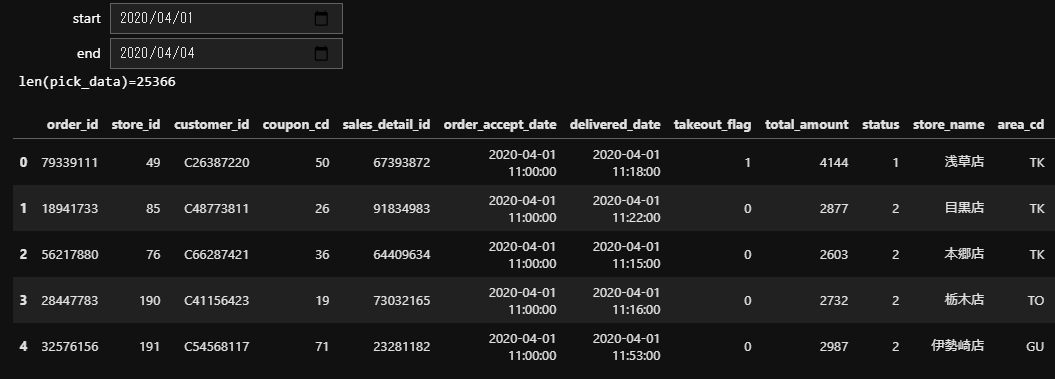Viewport: 1055px width, 379px height.
Task: Select the sales_detail_id column header
Action: [x=386, y=125]
